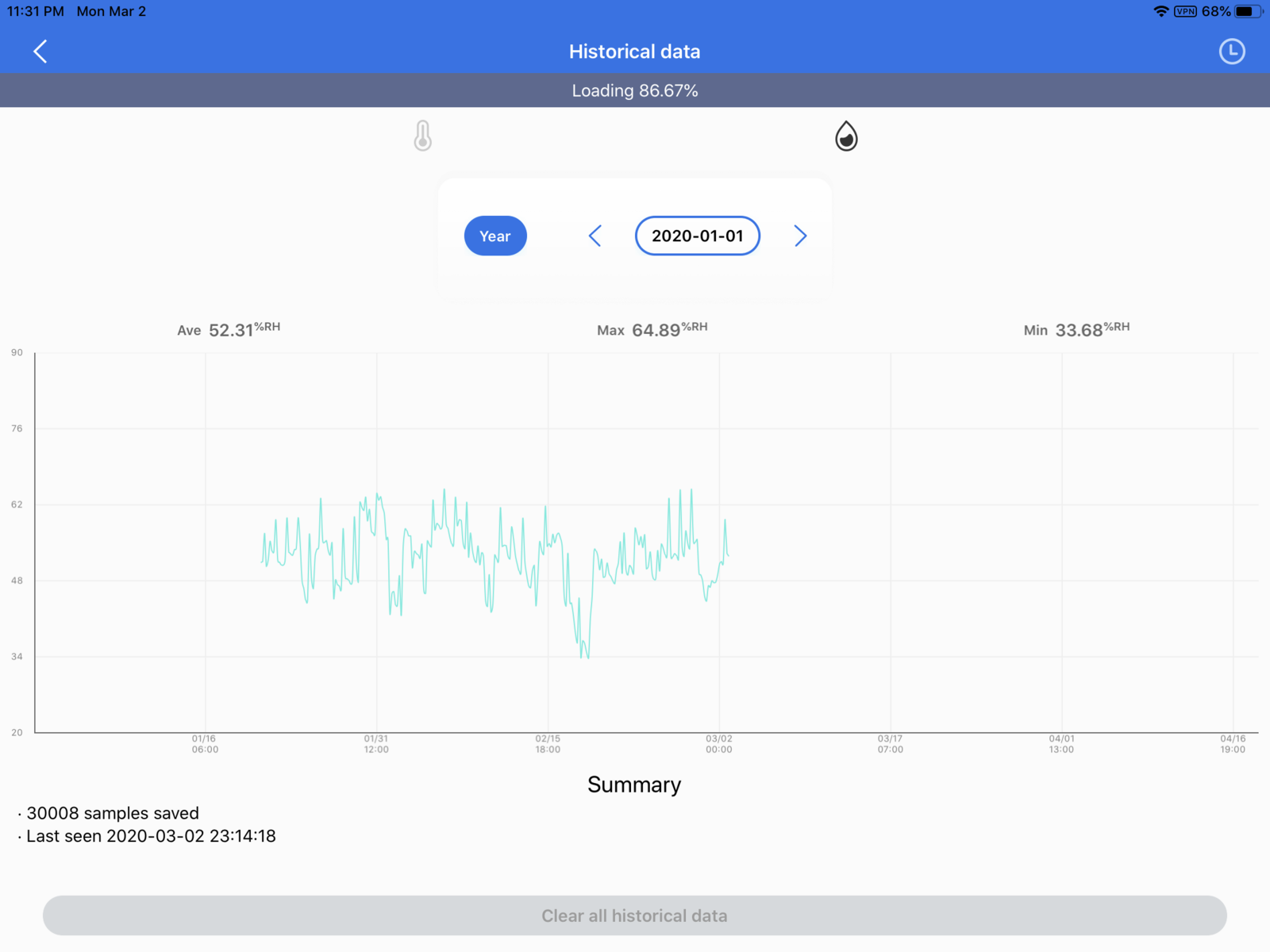Tap the Year range button
This screenshot has width=1270, height=952.
495,236
